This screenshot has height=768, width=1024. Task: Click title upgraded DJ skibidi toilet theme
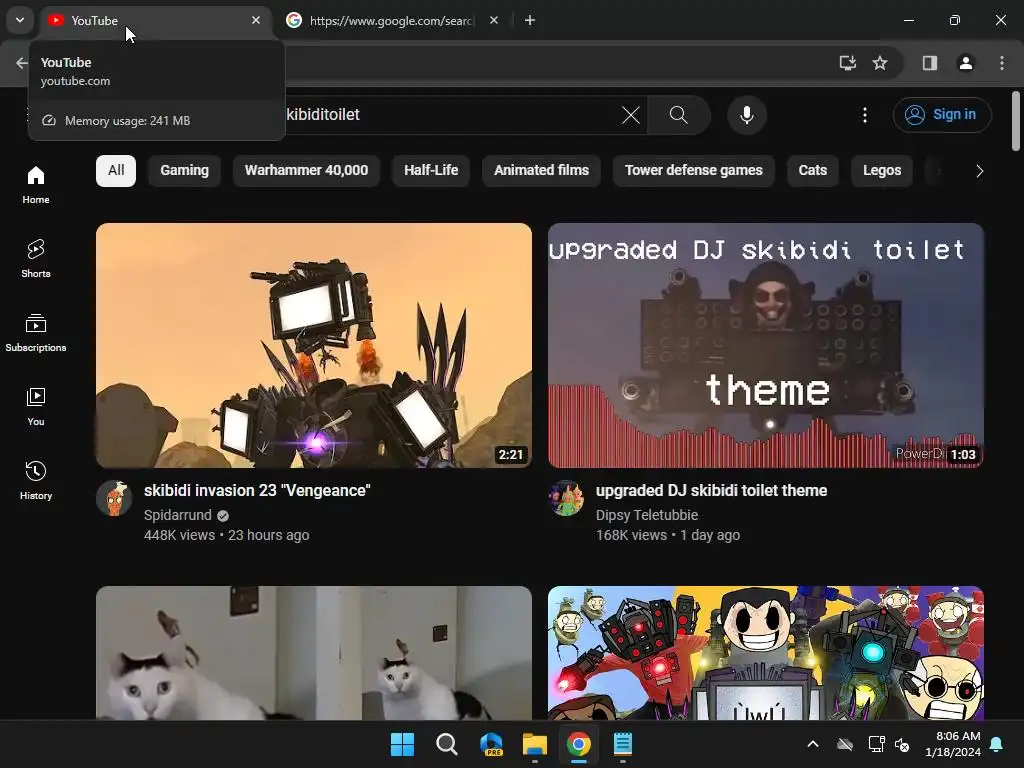click(x=711, y=490)
